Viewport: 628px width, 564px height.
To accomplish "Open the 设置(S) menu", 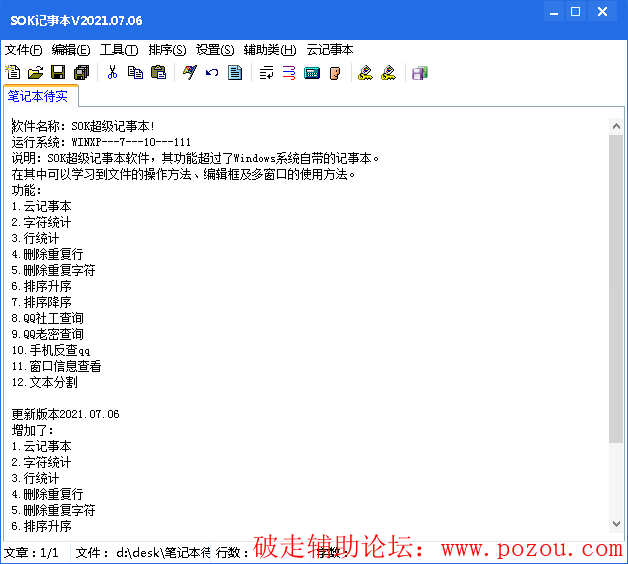I will [x=215, y=50].
